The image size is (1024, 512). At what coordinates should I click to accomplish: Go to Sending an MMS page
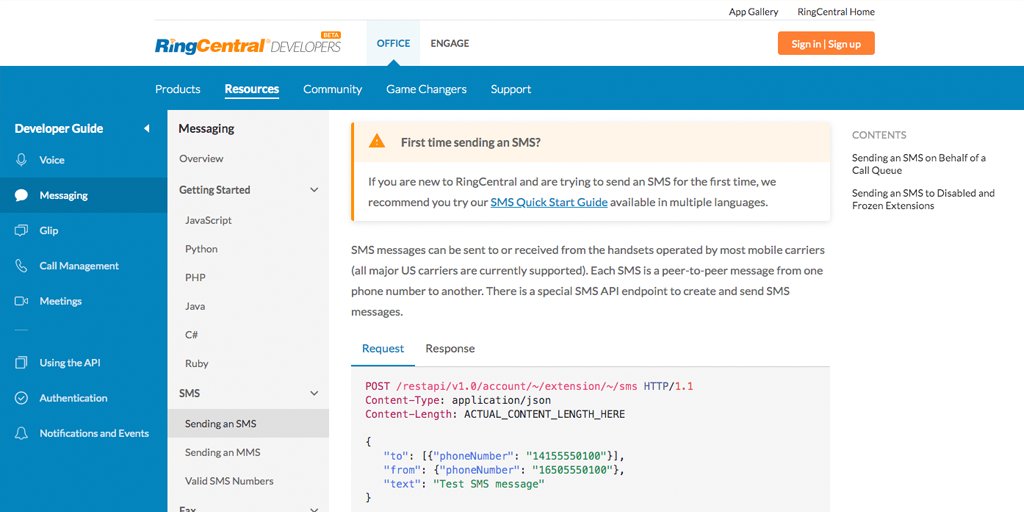[x=222, y=453]
